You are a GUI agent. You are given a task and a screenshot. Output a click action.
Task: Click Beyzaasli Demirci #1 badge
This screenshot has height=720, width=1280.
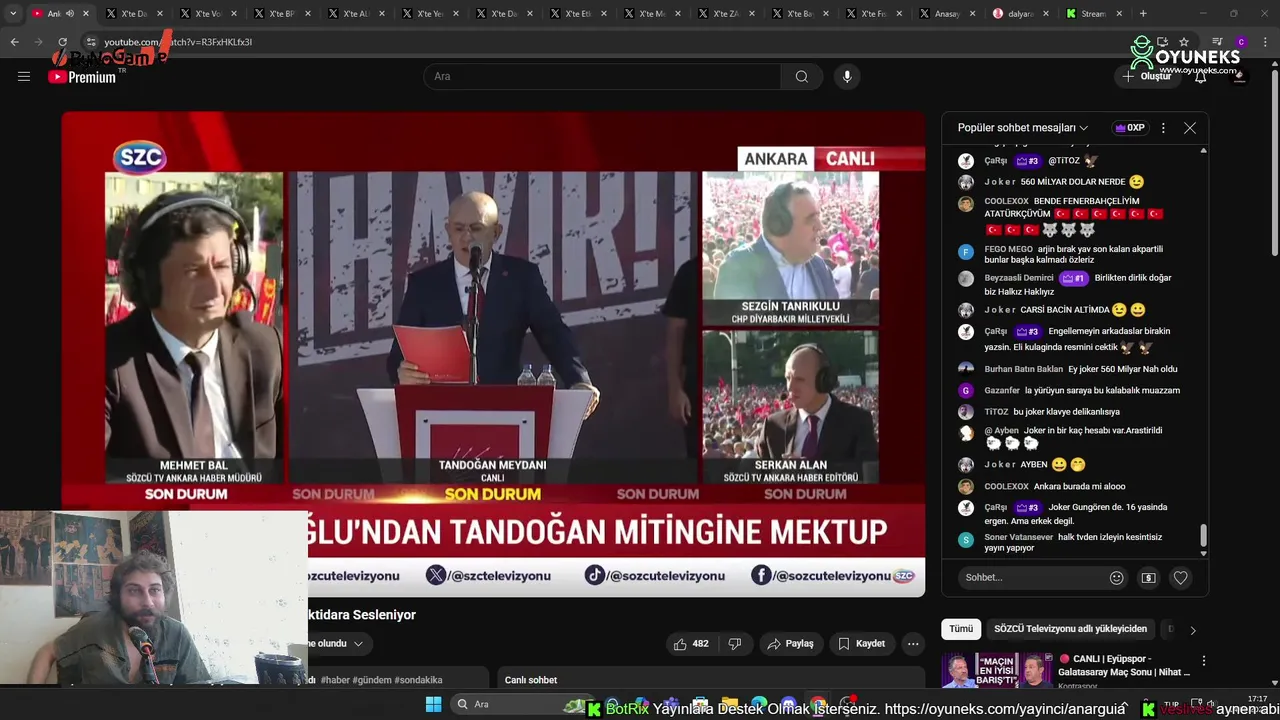tap(1073, 278)
